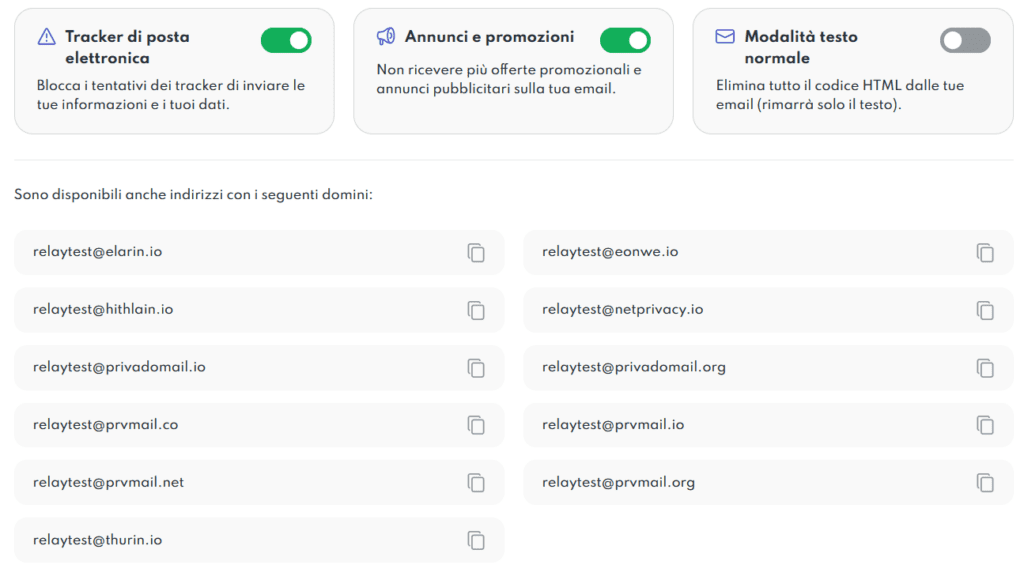Select the relaytest@prvmail.co text
This screenshot has width=1024, height=576.
click(105, 424)
